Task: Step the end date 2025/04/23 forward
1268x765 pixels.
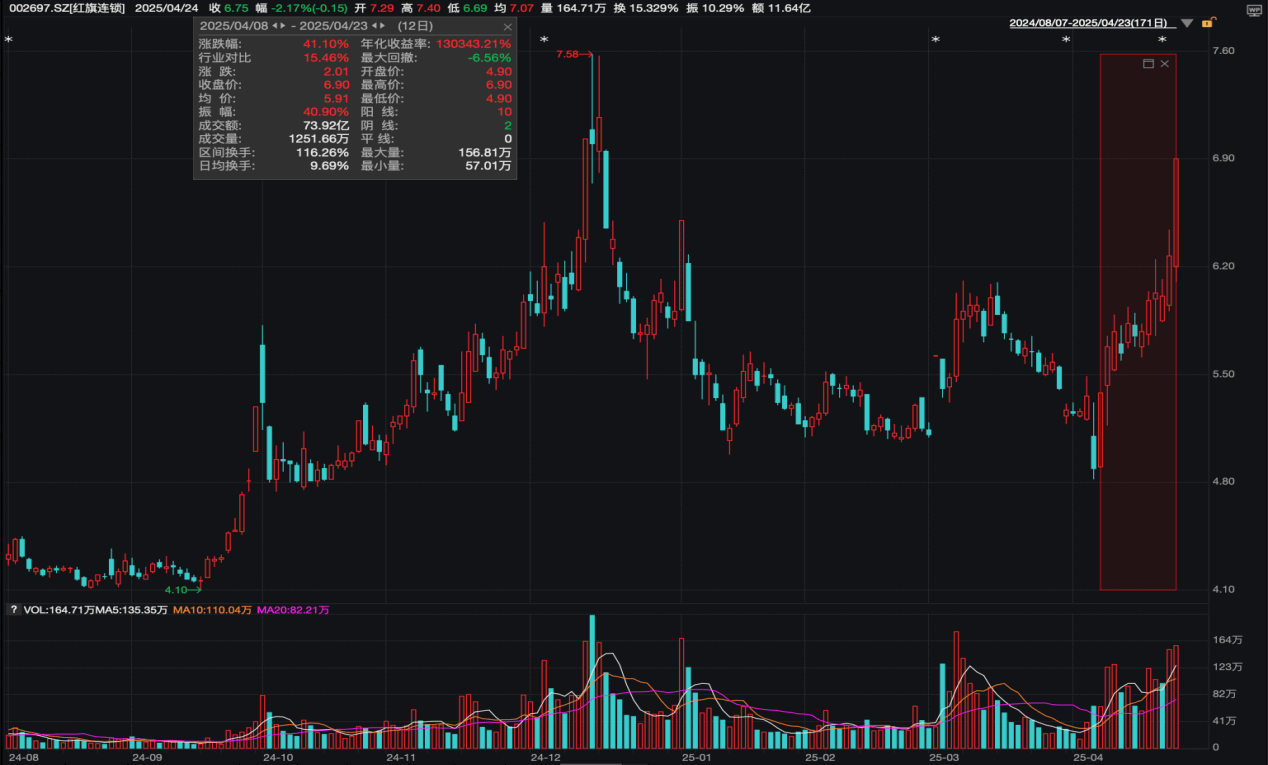Action: pyautogui.click(x=384, y=25)
